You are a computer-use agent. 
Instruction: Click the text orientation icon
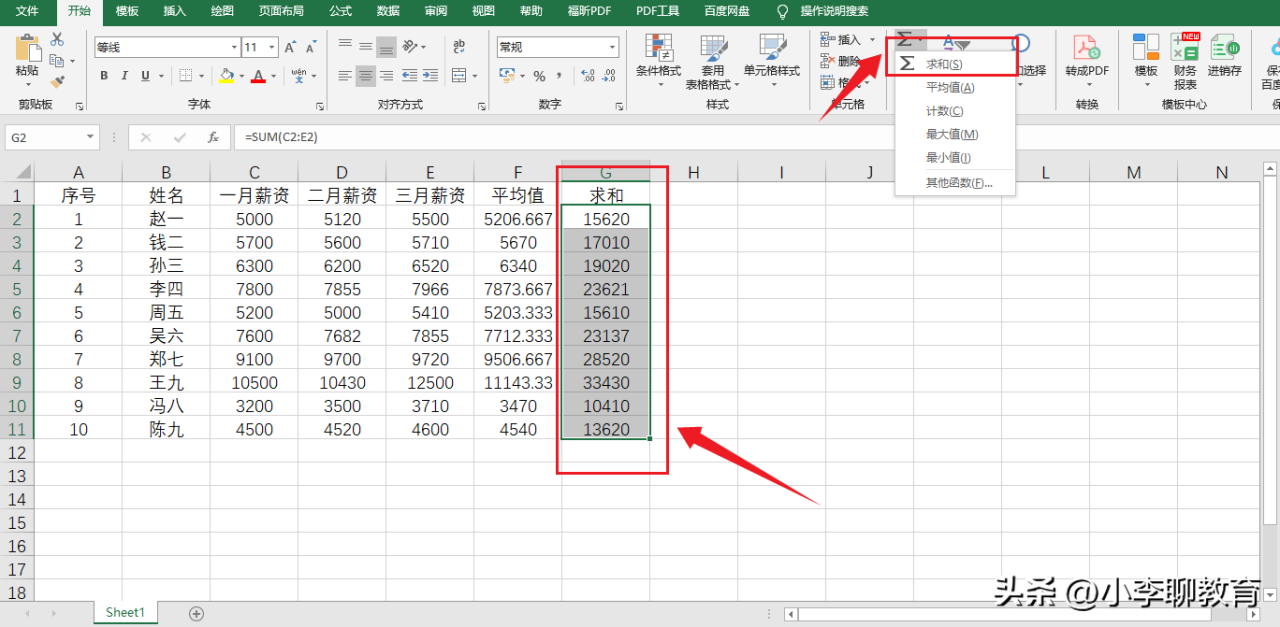[x=410, y=46]
